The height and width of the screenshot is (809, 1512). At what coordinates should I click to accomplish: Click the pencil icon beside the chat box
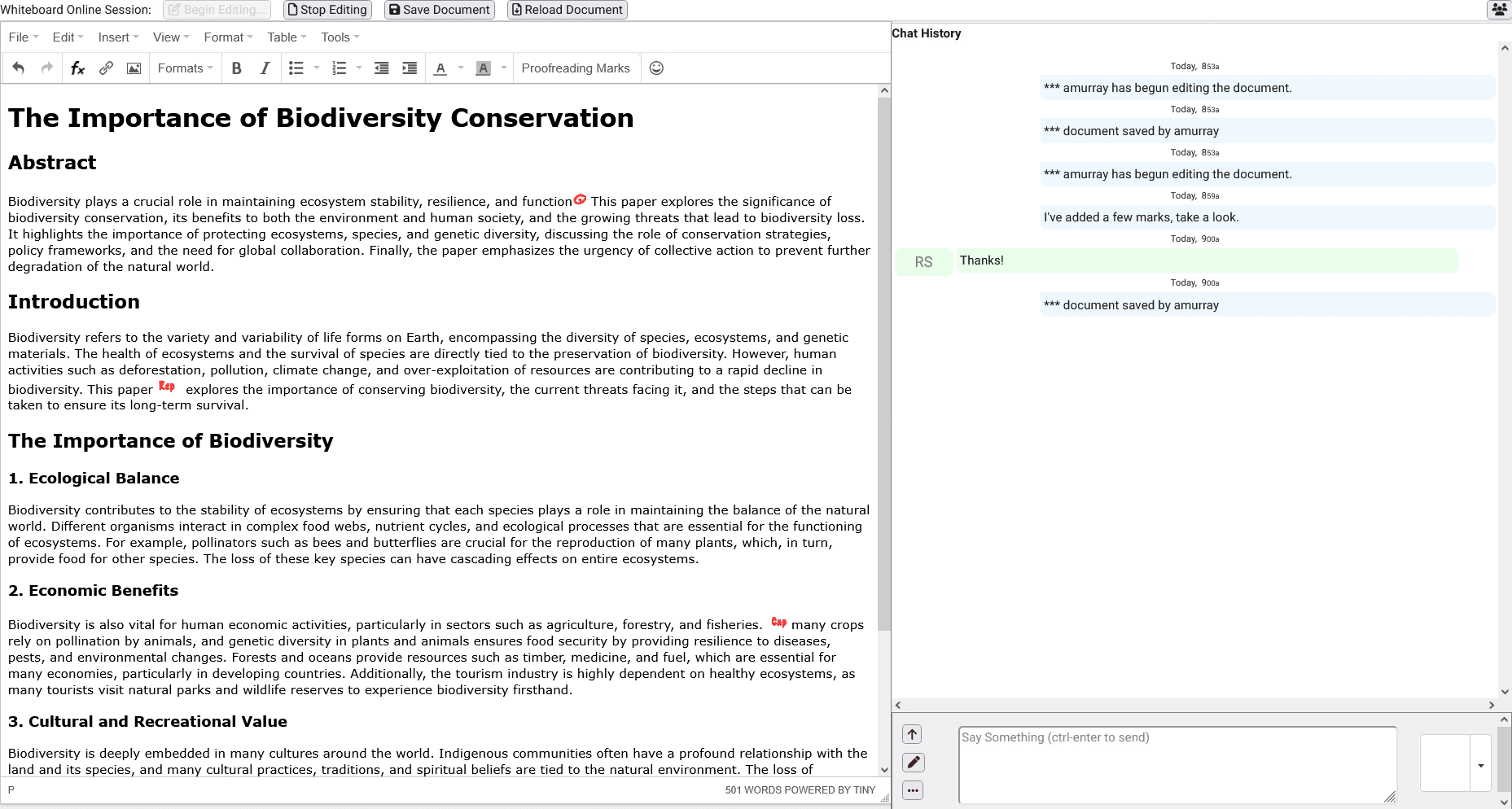click(x=913, y=763)
